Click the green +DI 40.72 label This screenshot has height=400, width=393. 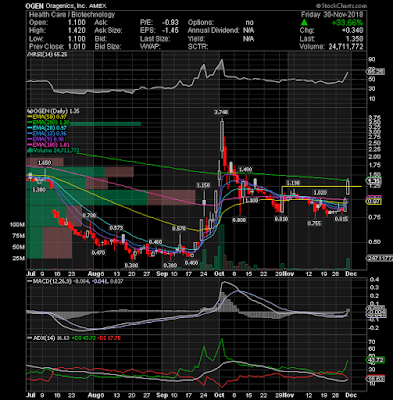(83, 338)
